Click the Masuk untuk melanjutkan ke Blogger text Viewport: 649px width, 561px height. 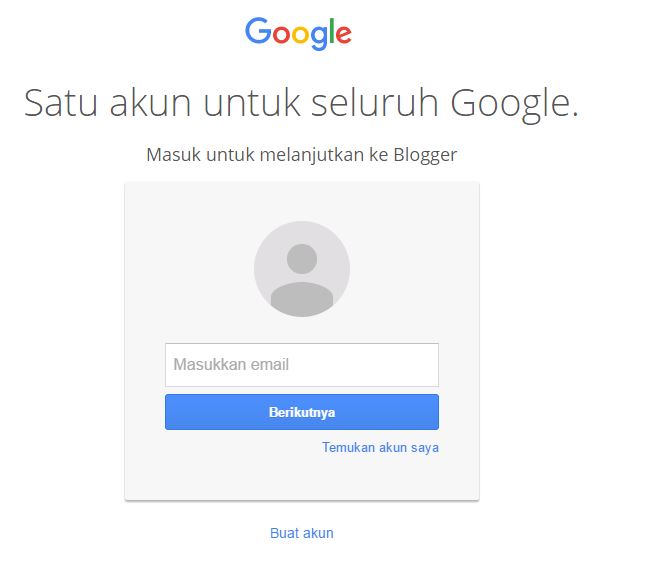(301, 155)
